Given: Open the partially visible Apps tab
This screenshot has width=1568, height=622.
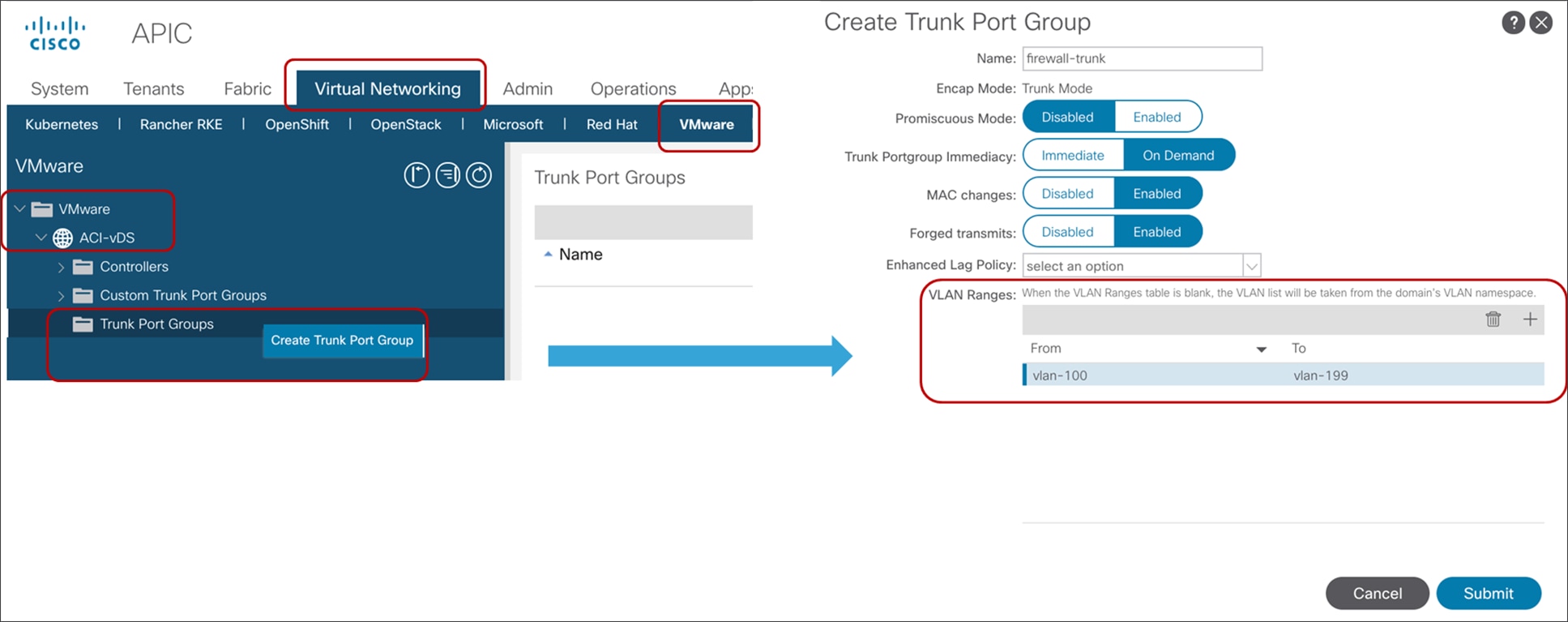Looking at the screenshot, I should pos(735,88).
